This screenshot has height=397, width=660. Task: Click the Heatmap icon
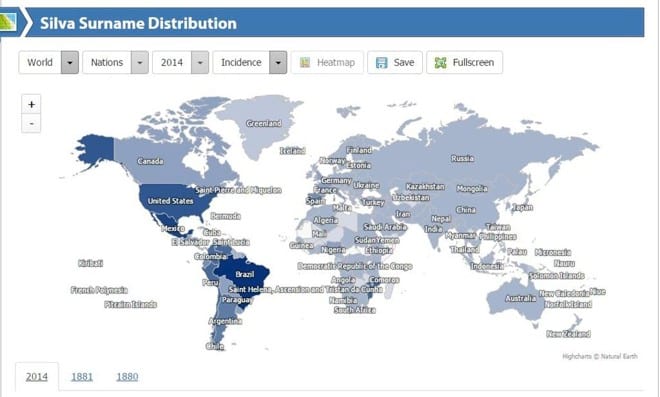(x=305, y=63)
